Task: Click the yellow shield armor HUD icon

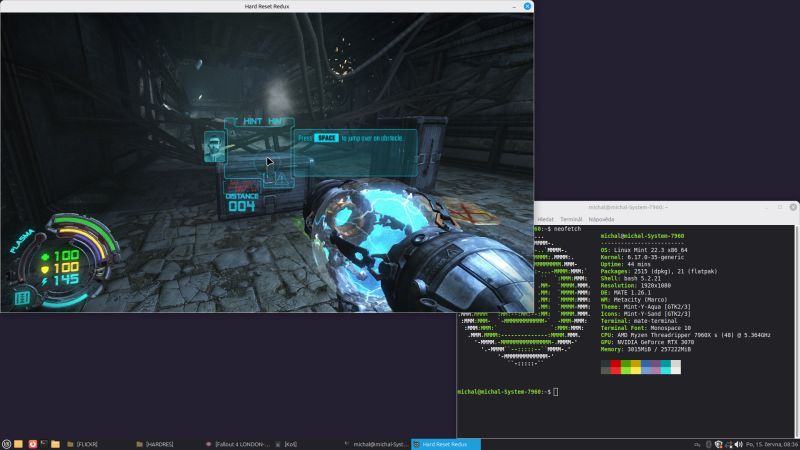Action: [x=45, y=269]
